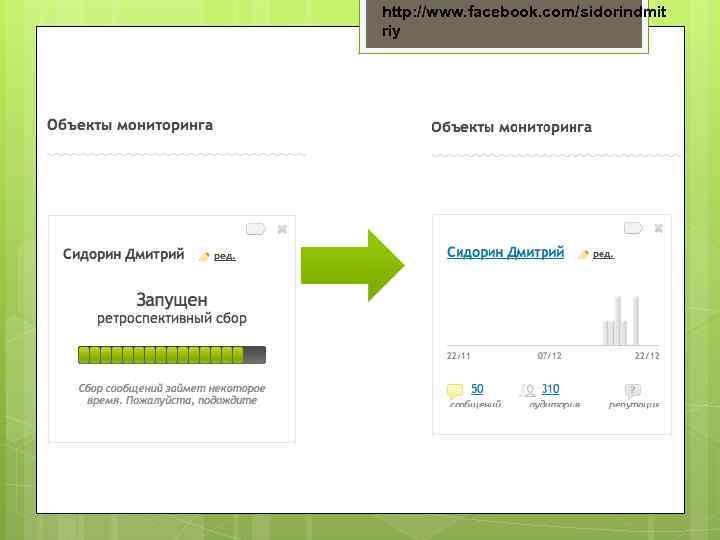The height and width of the screenshot is (540, 720).
Task: Toggle the switch on the right card with the chart
Action: 633,228
